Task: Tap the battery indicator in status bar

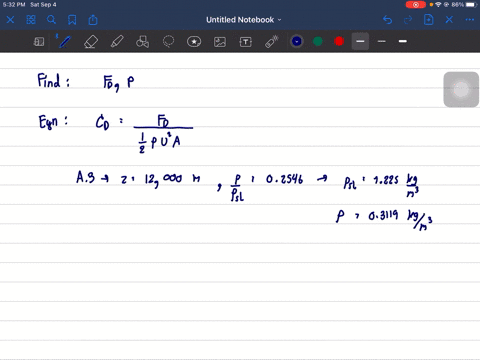Action: (x=471, y=5)
